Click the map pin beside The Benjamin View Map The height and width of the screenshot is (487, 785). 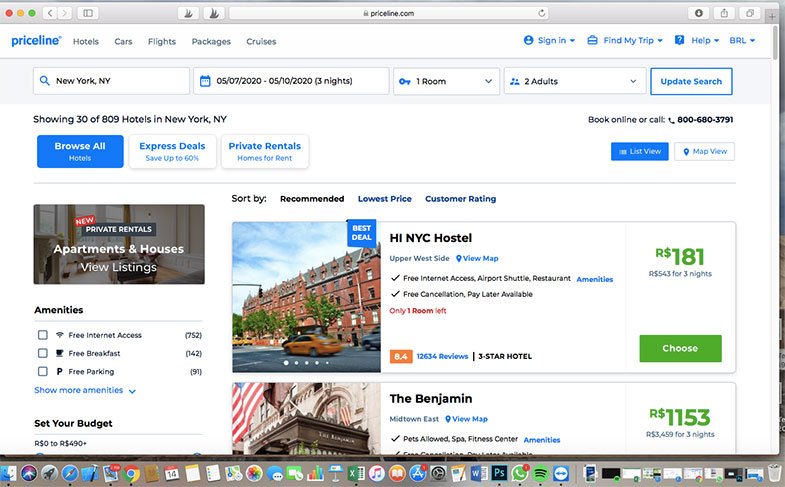pos(448,419)
